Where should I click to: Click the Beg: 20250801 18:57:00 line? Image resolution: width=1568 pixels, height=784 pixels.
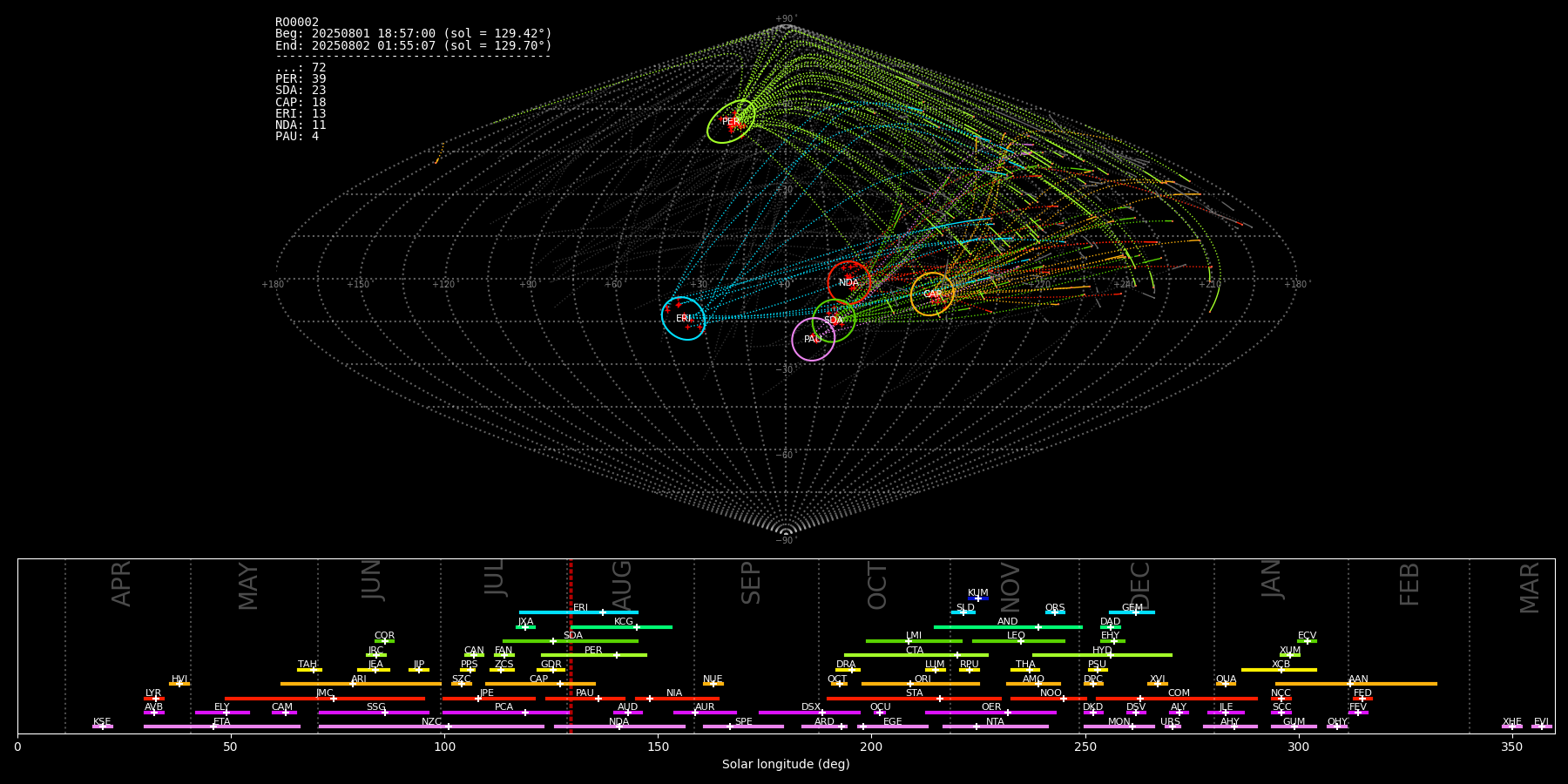(x=414, y=33)
